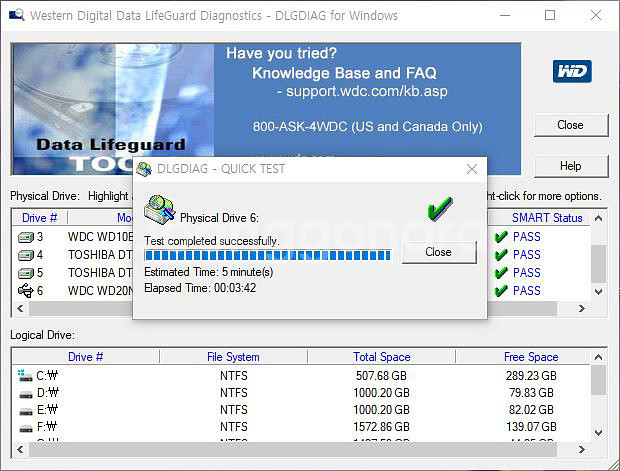This screenshot has width=620, height=471.
Task: Click the 79.83 GB free space value
Action: tap(531, 393)
